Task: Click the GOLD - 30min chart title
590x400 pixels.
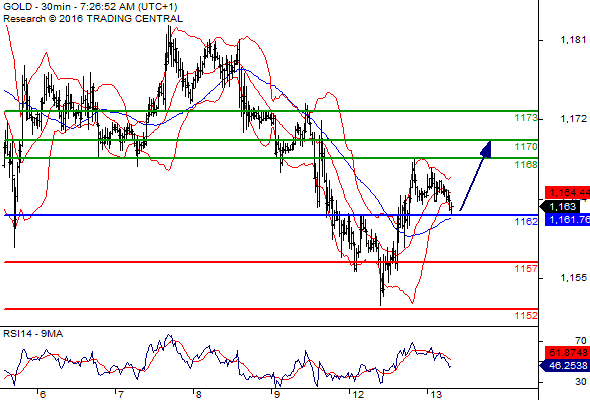Action: [x=90, y=7]
